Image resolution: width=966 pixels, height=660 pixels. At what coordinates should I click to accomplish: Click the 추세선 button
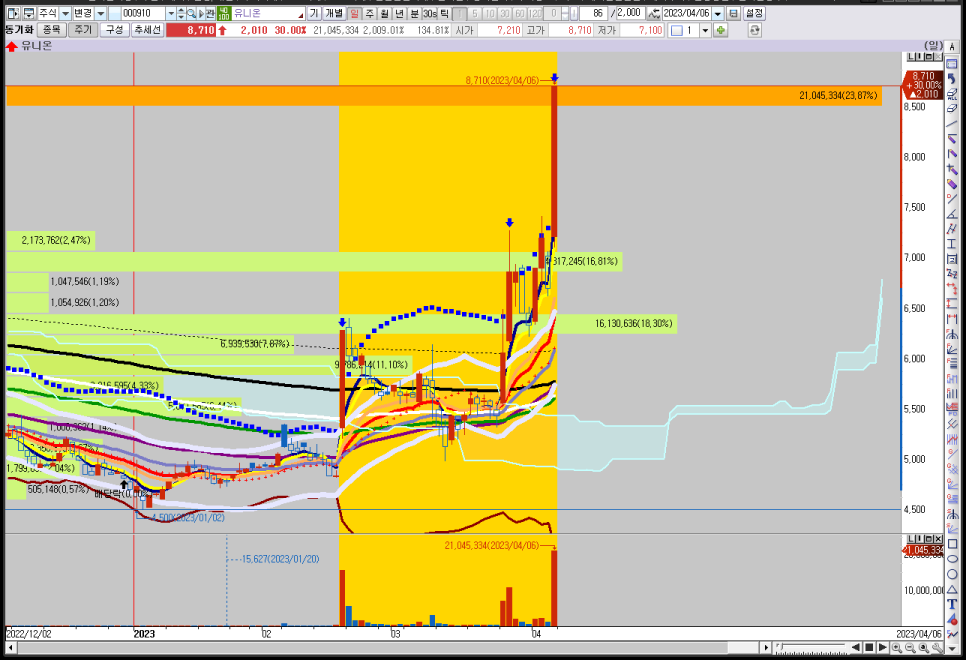coord(148,30)
